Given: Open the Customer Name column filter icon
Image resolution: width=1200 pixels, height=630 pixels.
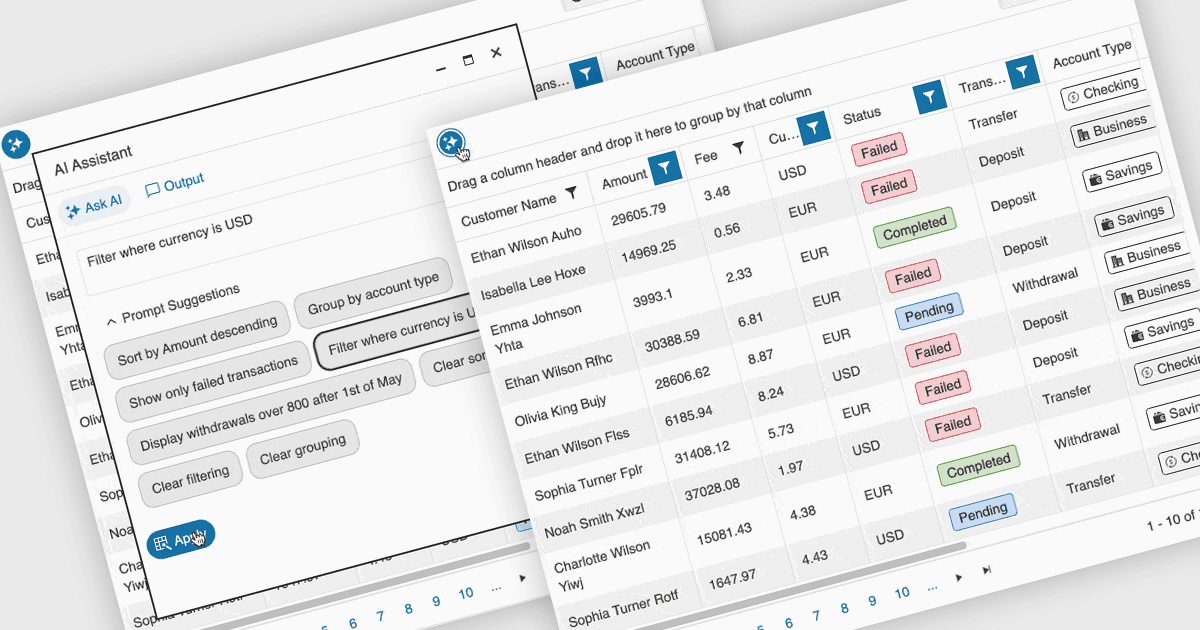Looking at the screenshot, I should click(571, 190).
